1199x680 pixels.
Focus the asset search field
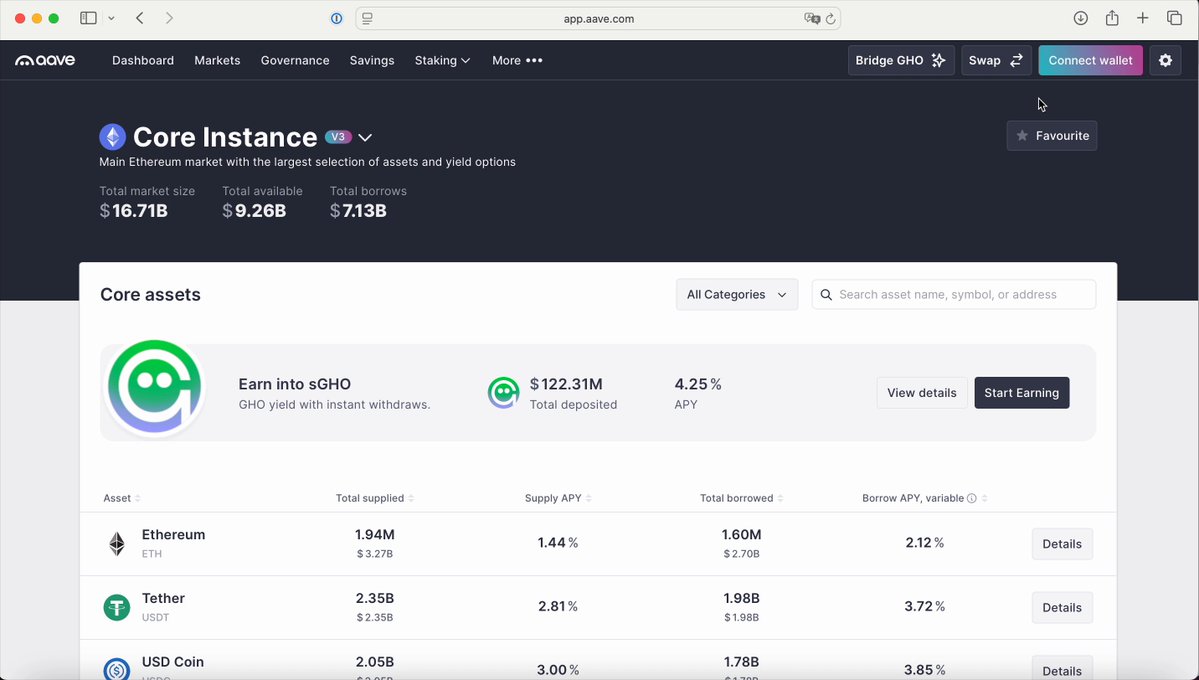point(954,294)
